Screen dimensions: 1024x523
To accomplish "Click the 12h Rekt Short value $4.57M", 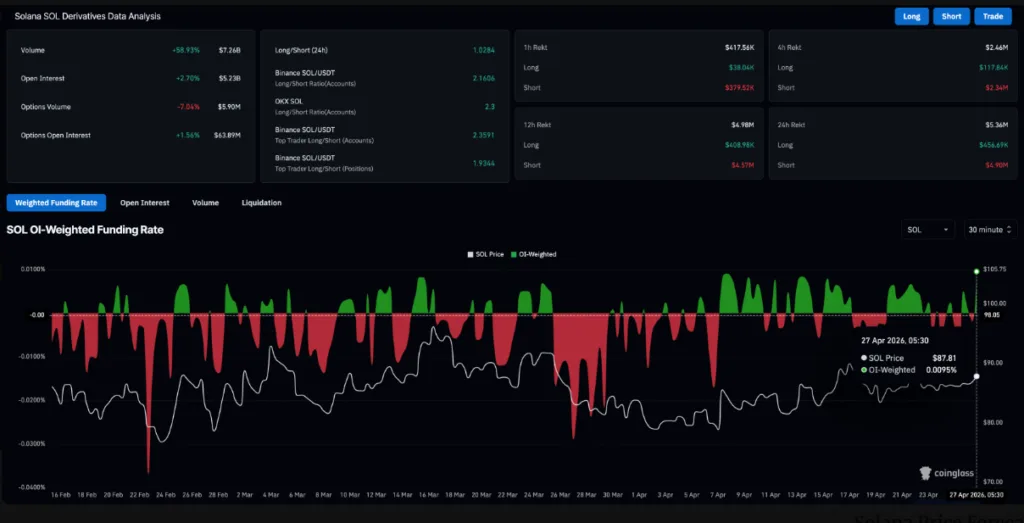I will click(x=744, y=165).
